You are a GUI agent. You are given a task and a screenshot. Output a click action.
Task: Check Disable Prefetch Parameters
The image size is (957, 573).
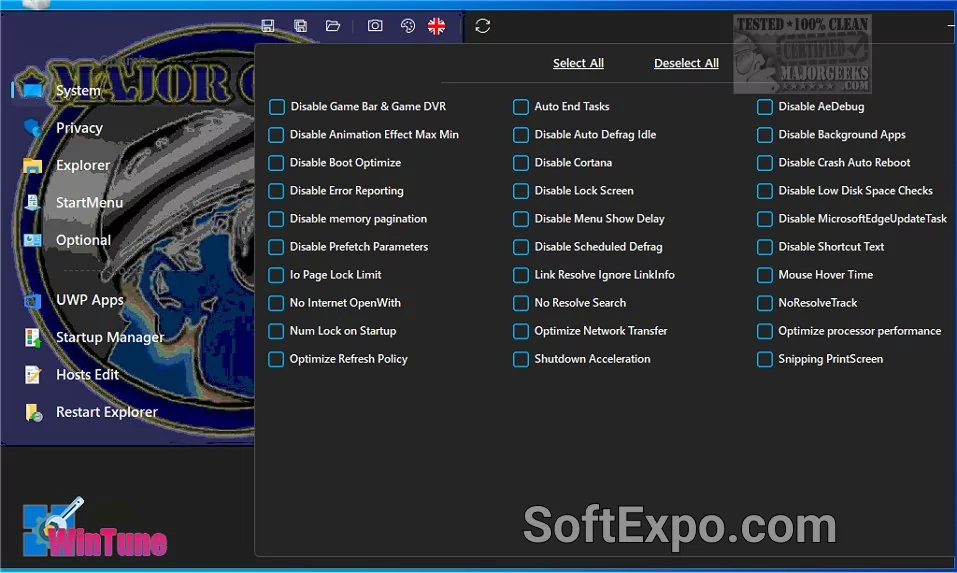(x=276, y=247)
